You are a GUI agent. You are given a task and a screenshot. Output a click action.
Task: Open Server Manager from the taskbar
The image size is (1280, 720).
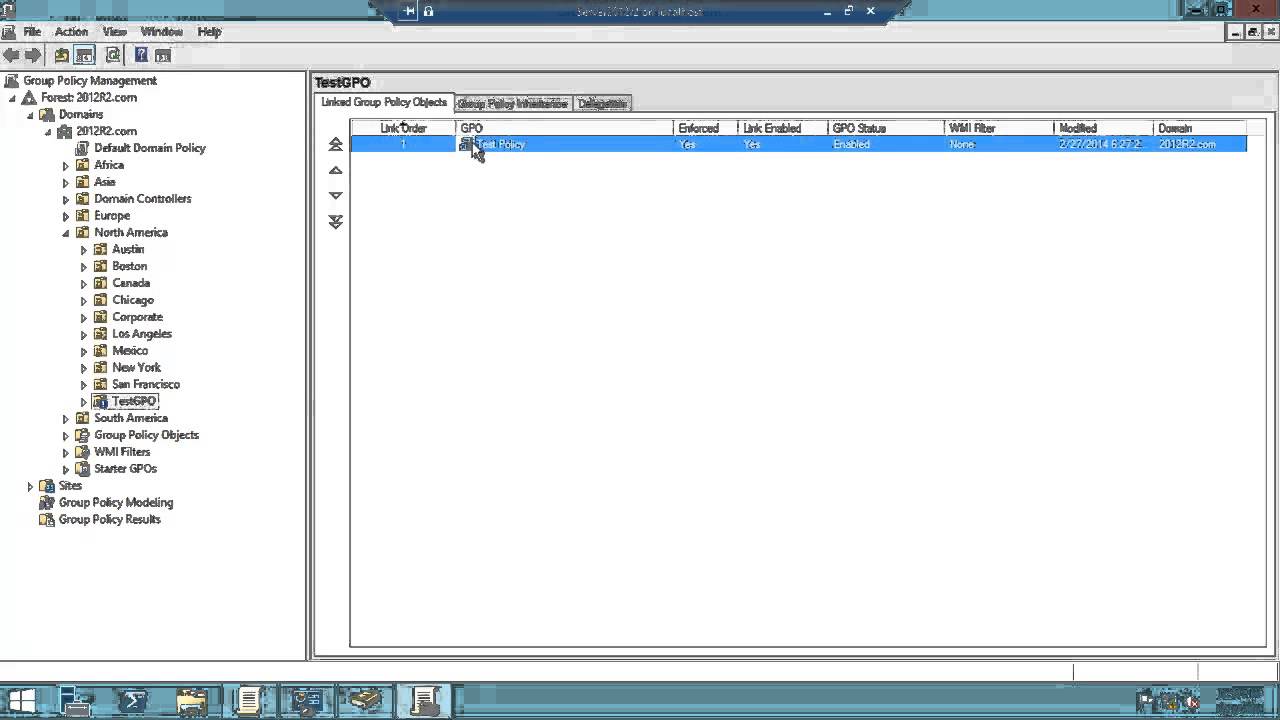(x=77, y=701)
